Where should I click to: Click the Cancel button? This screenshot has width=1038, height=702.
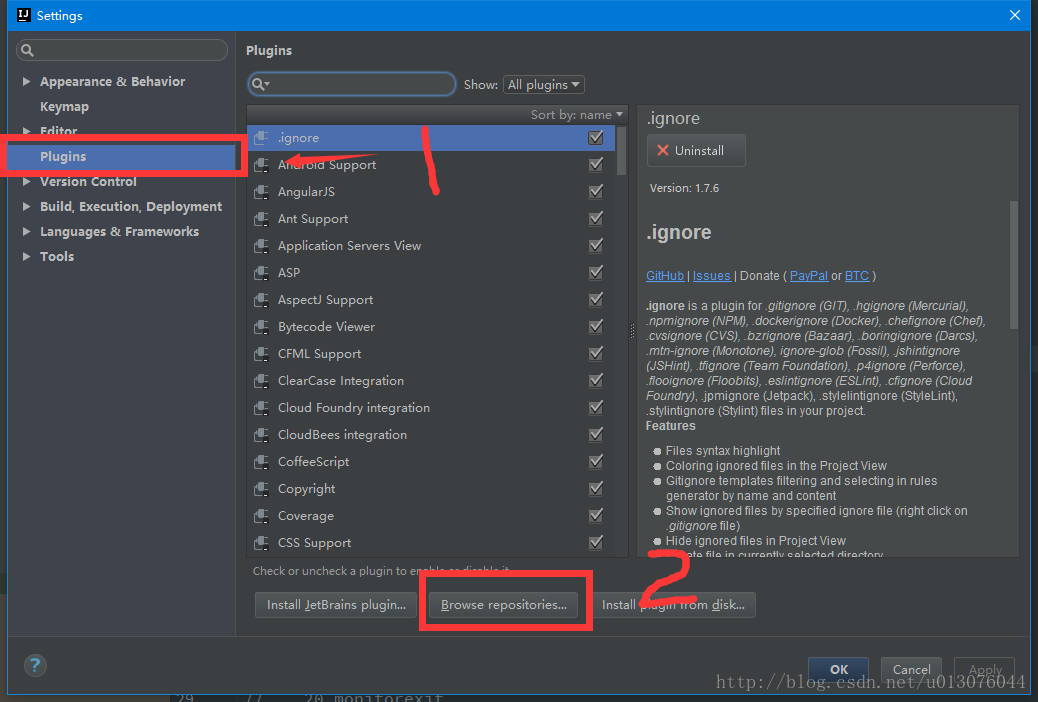(x=911, y=669)
